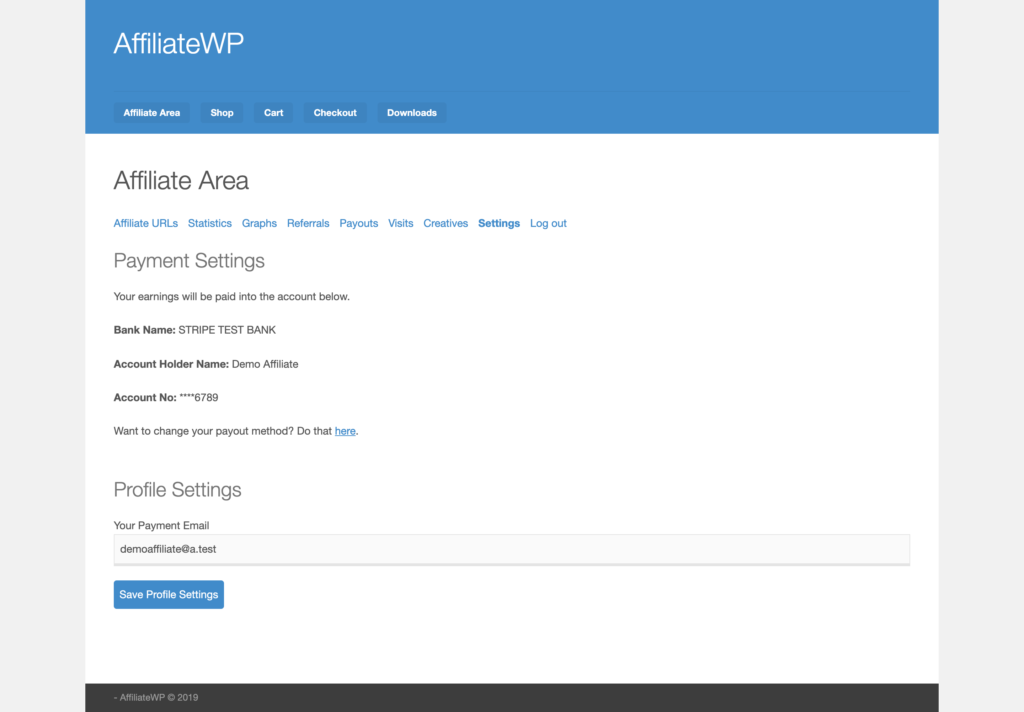Screen dimensions: 1024x712
Task: Follow the 'here' payout method link
Action: click(x=345, y=431)
